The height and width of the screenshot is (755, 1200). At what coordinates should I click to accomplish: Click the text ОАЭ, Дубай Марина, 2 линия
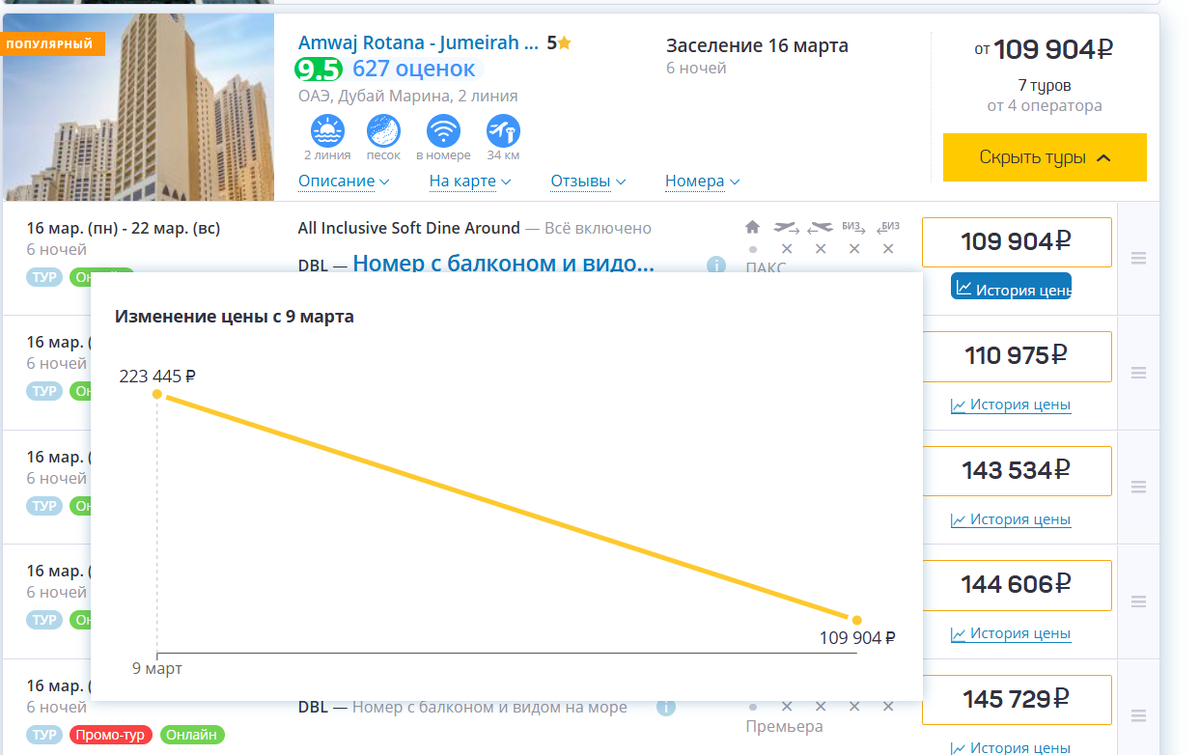click(408, 96)
